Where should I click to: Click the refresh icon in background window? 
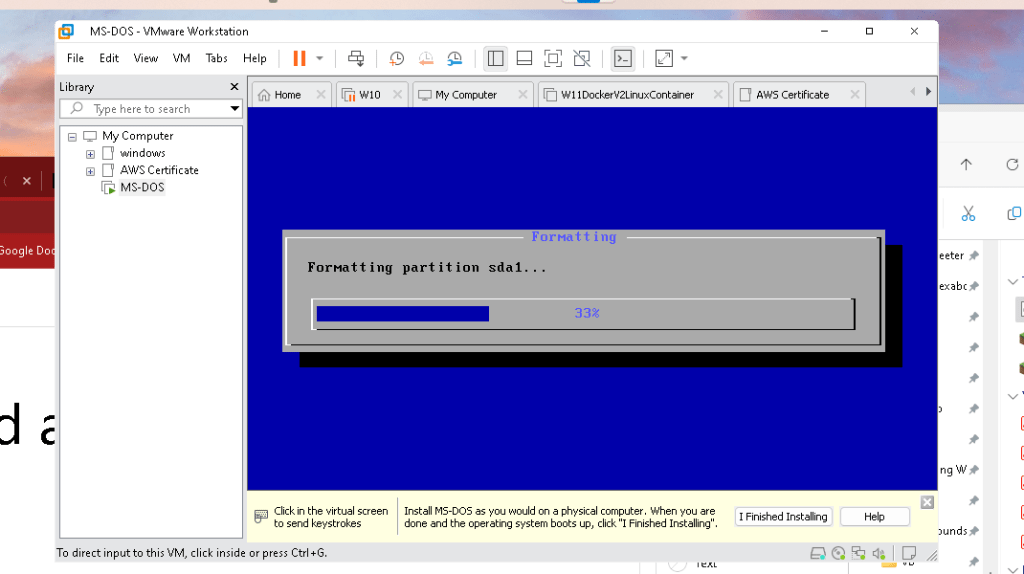(1012, 165)
